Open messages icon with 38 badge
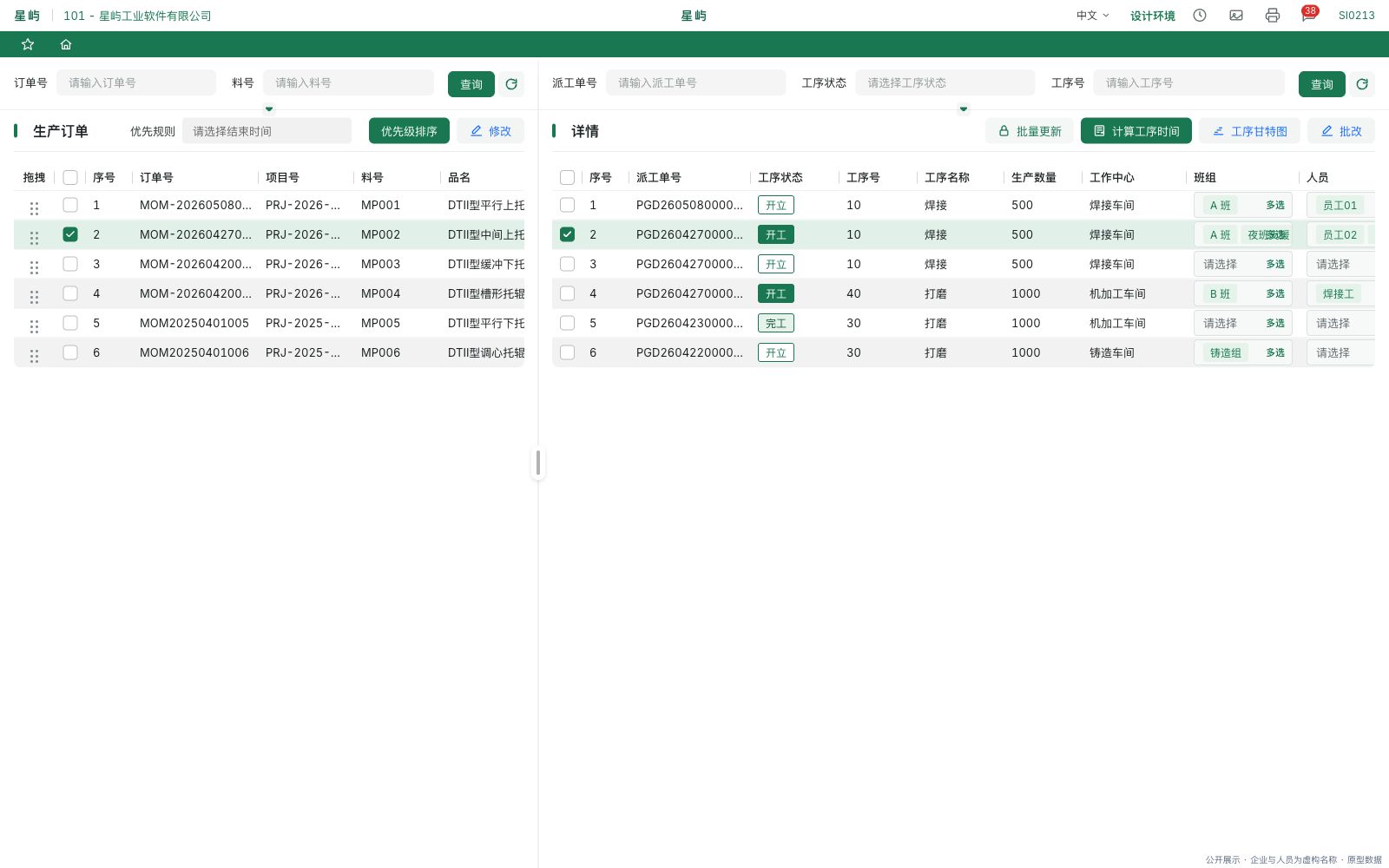Screen dimensions: 1389x868 (1308, 15)
